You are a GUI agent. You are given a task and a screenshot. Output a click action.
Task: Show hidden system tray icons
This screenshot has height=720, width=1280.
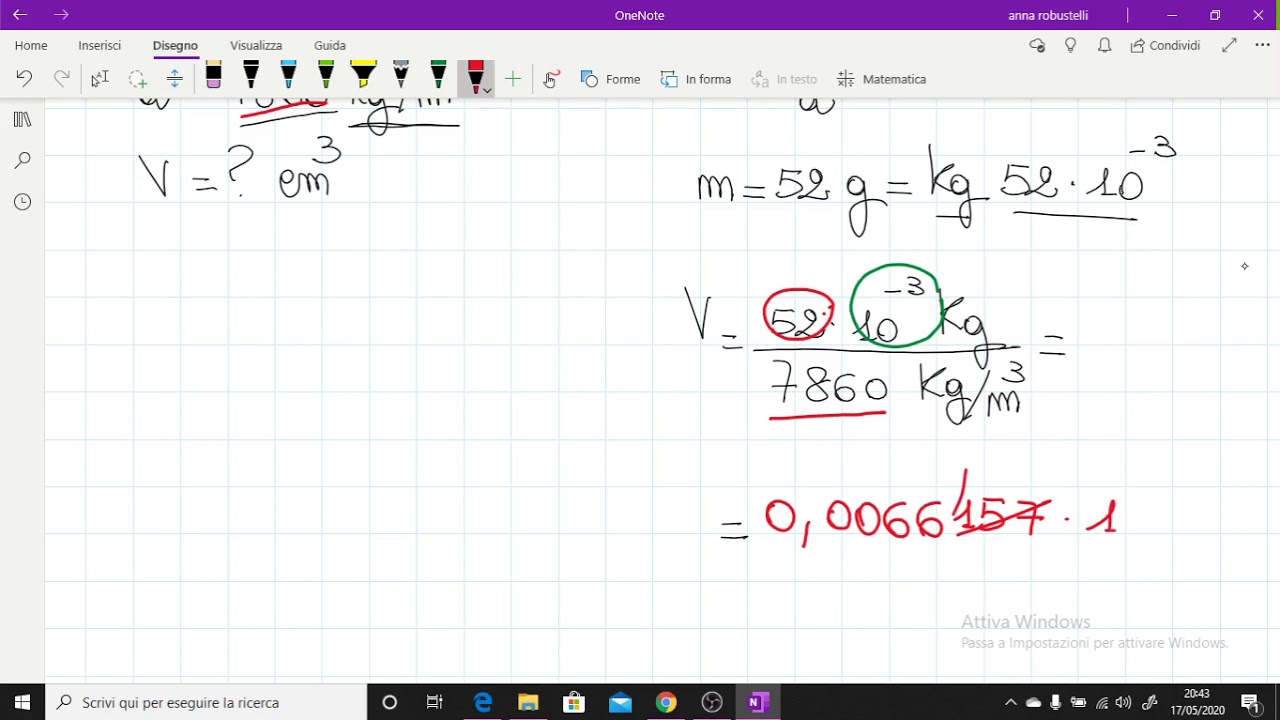tap(1011, 702)
